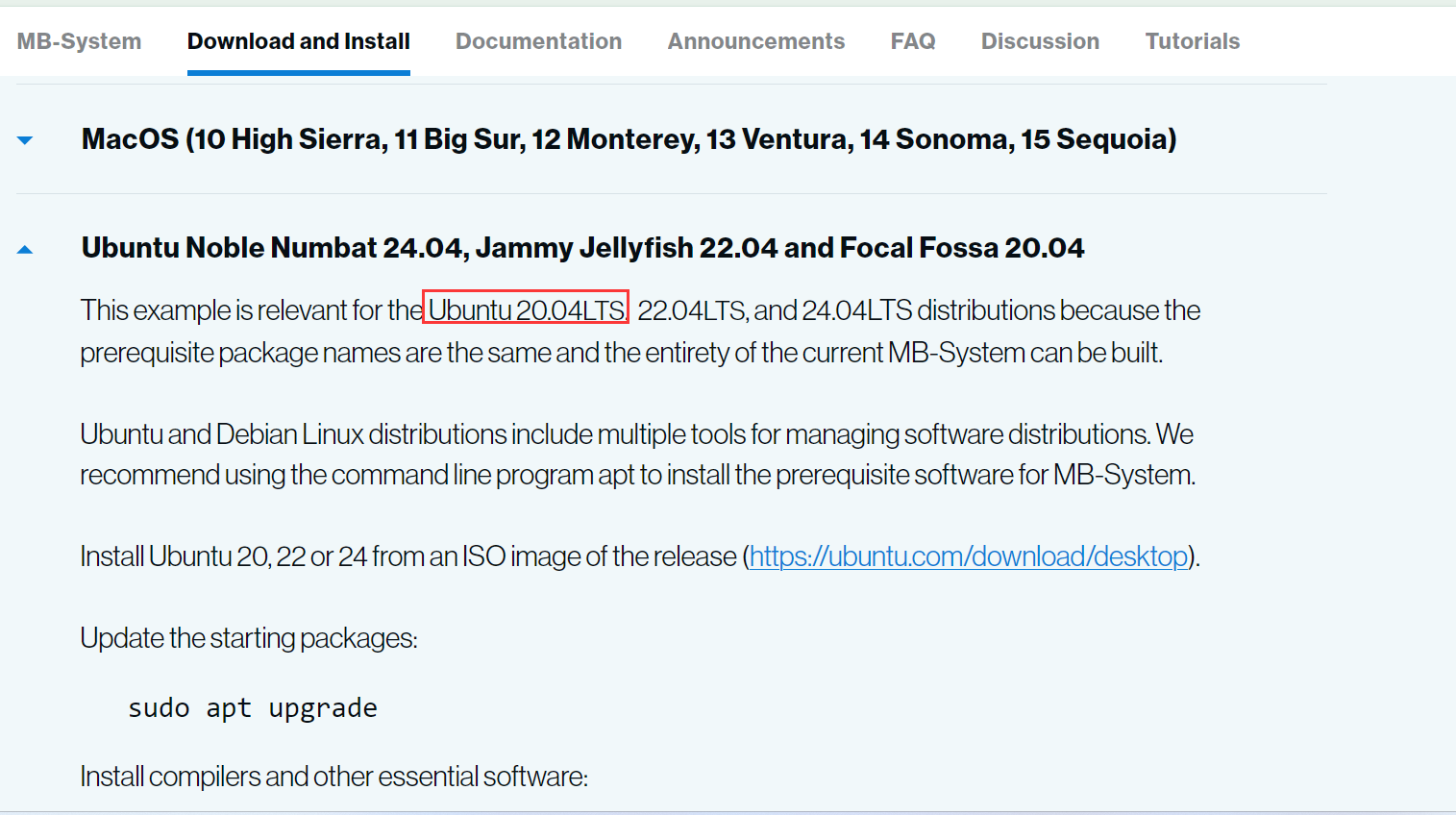
Task: Click the Ubuntu Noble Numbat section heading
Action: (x=582, y=248)
